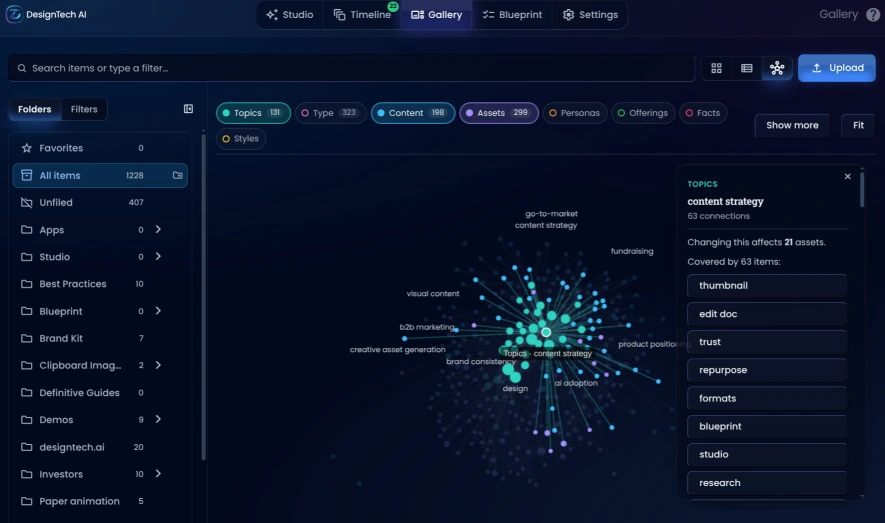
Task: Open the trust item
Action: pos(767,342)
